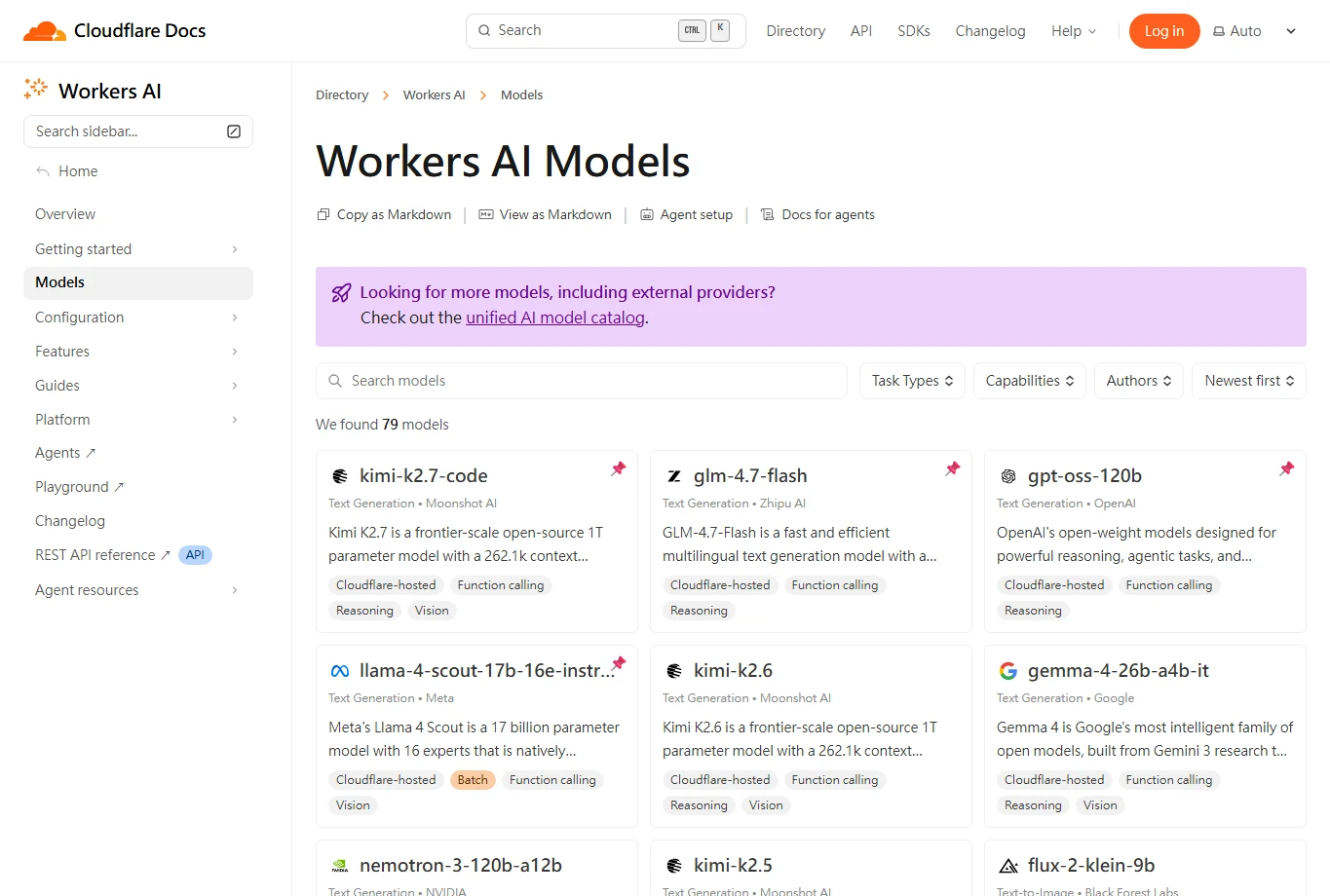1330x896 pixels.
Task: Click the rocket icon in purple banner
Action: pyautogui.click(x=341, y=292)
